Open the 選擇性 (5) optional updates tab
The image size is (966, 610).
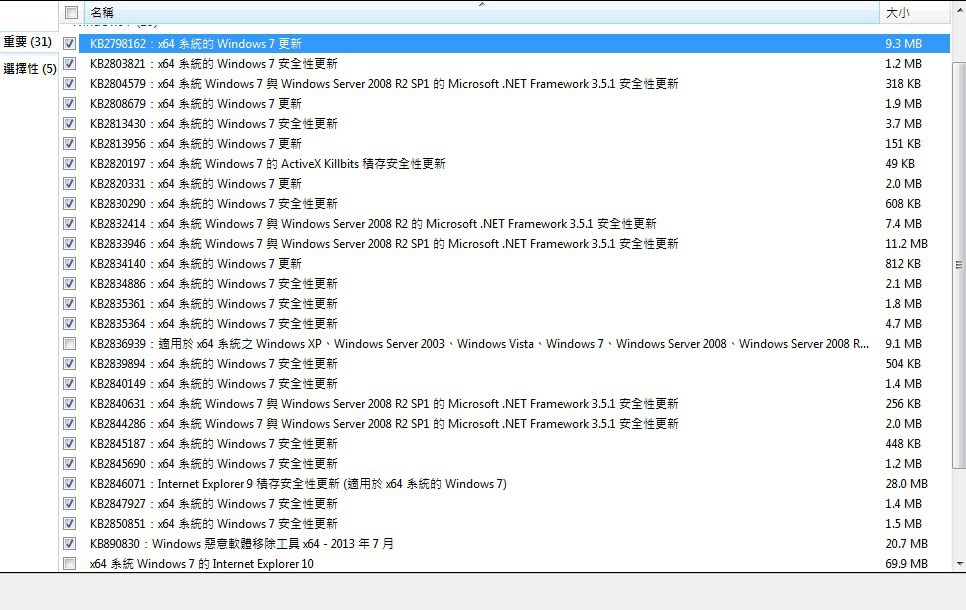pos(30,68)
